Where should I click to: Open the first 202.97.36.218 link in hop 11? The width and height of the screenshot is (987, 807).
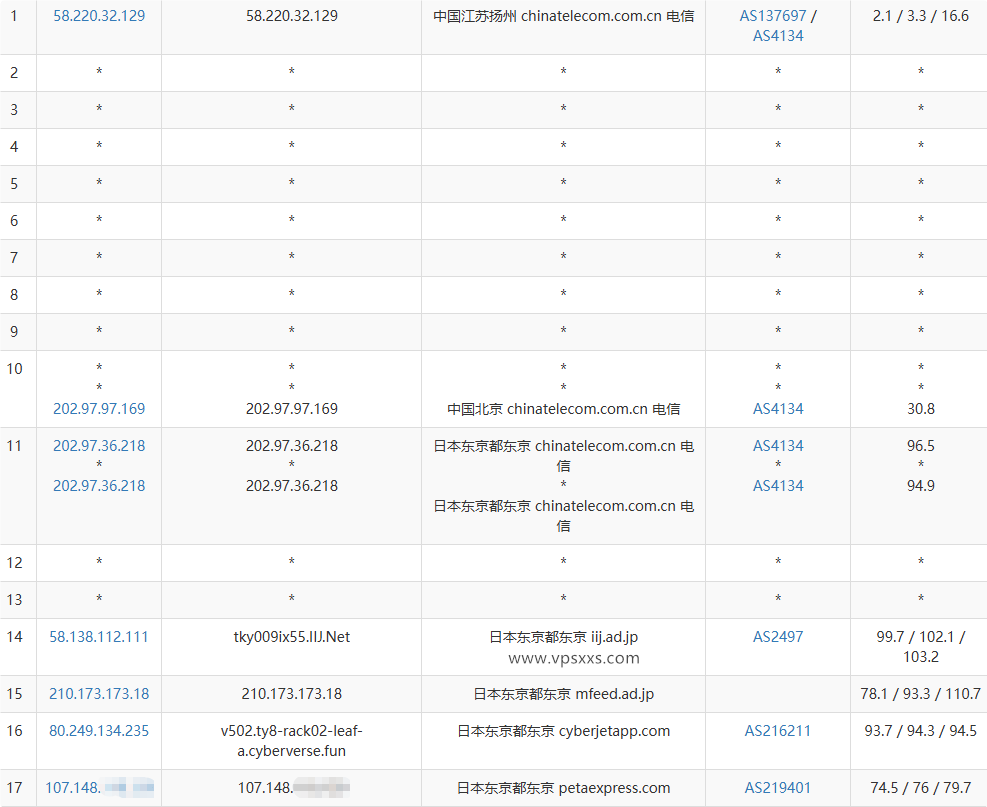(x=99, y=446)
